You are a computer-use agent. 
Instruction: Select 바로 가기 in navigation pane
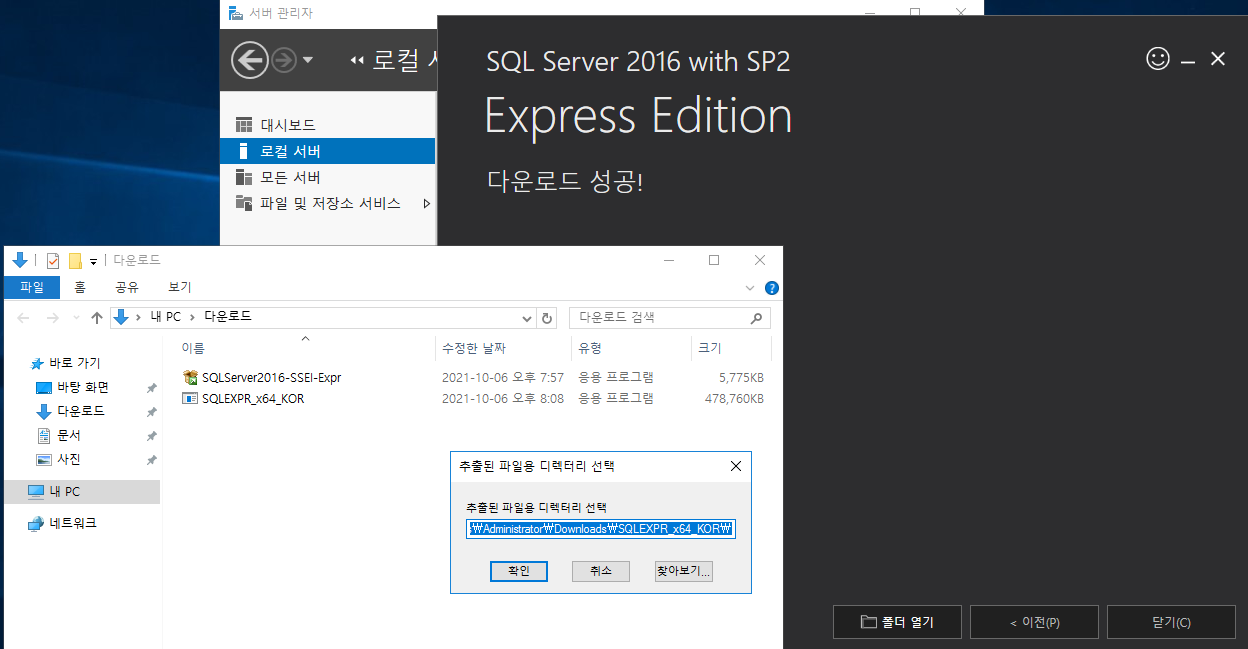click(x=75, y=363)
